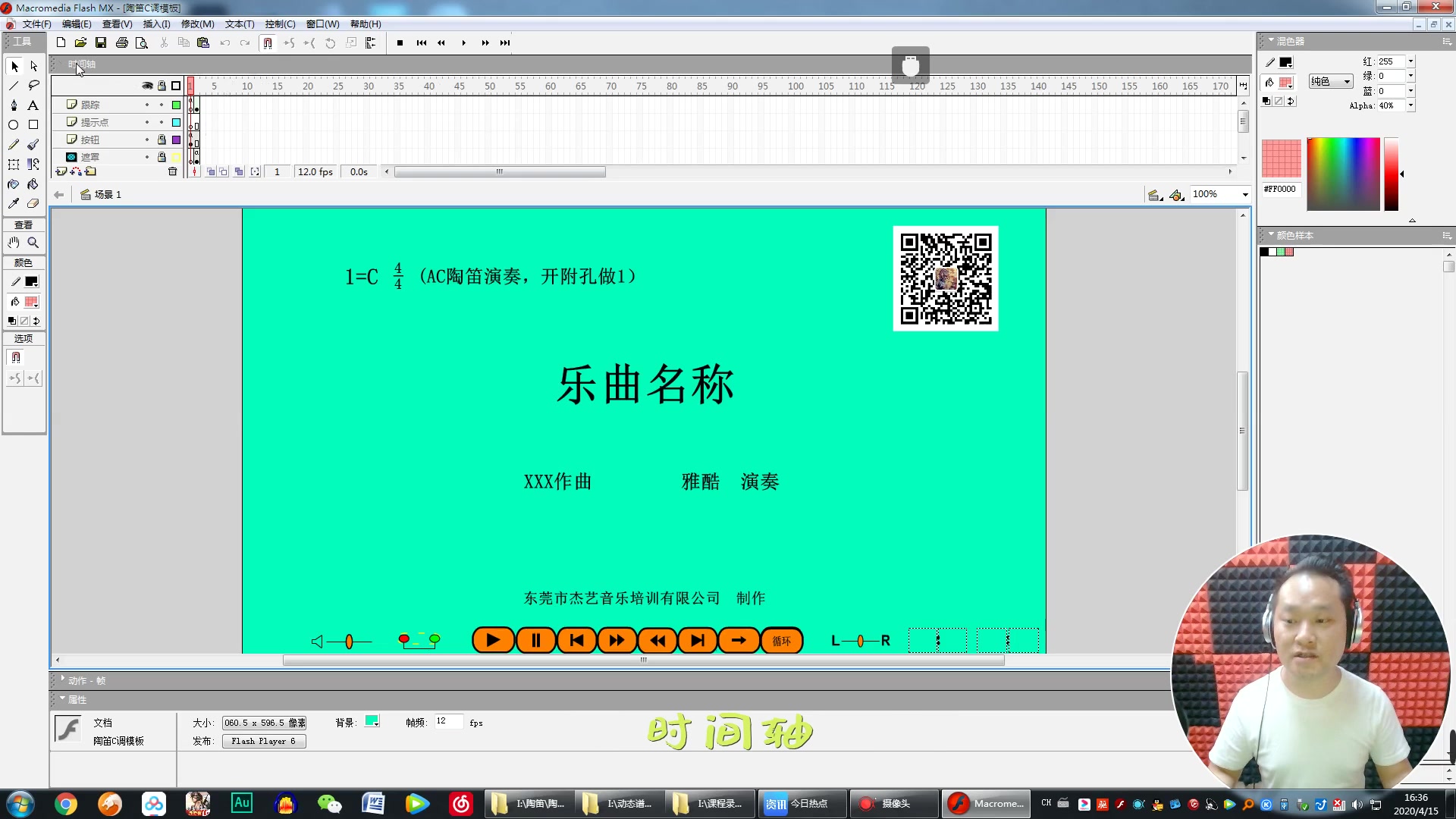1456x819 pixels.
Task: Open the Alpha 40% value dropdown
Action: click(1410, 106)
